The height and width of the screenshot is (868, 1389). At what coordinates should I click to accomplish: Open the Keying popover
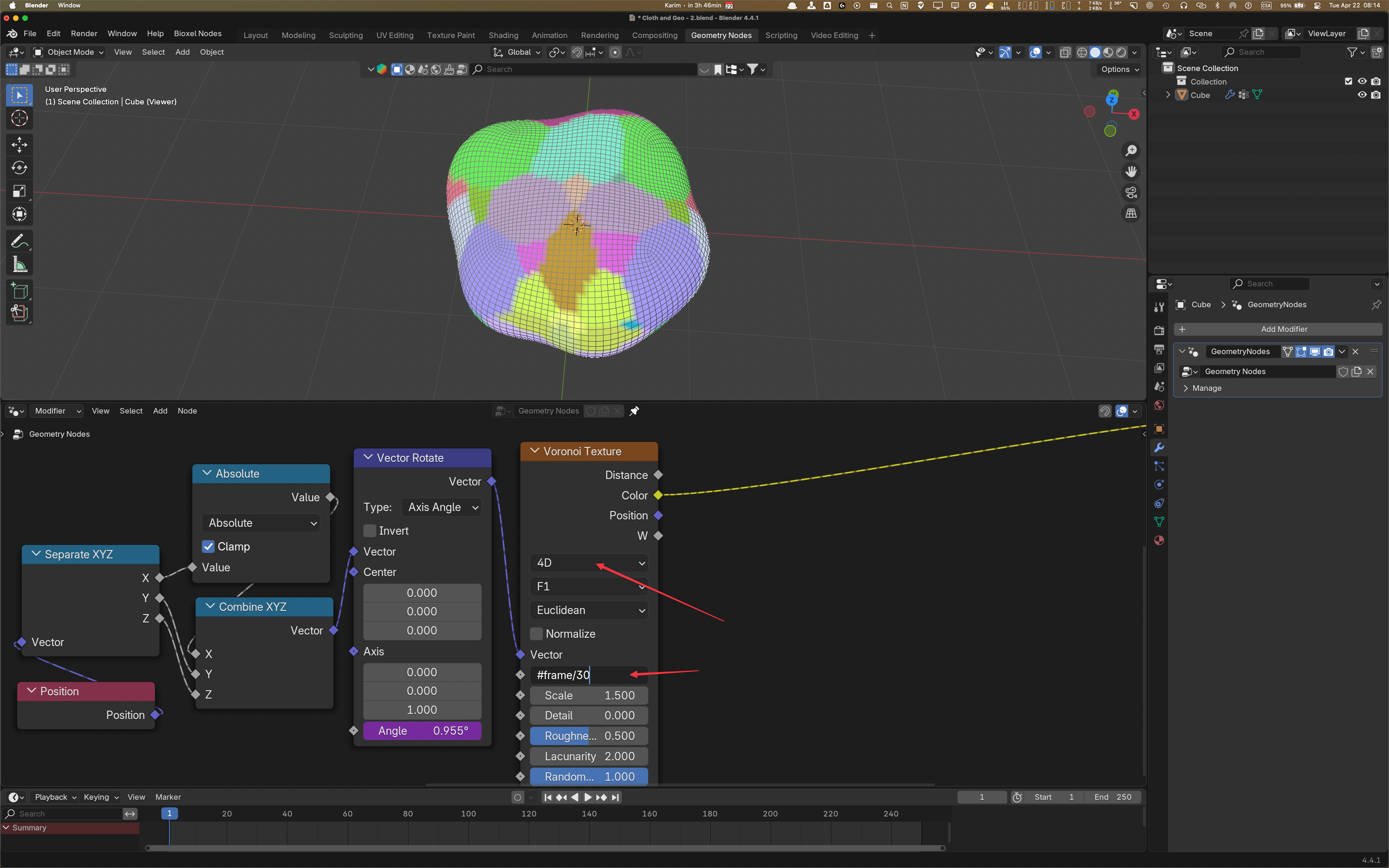tap(100, 797)
